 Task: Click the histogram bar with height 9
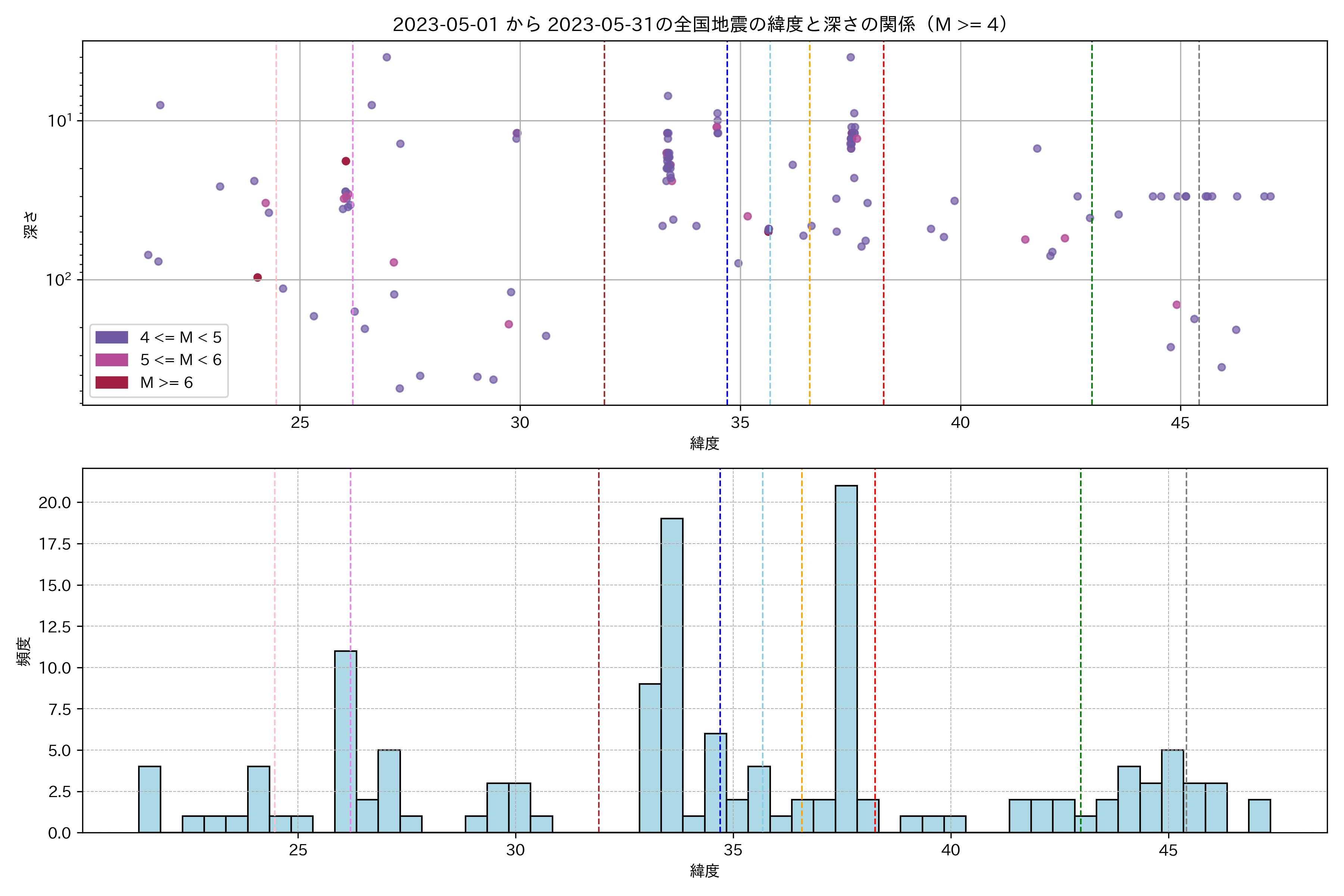[x=650, y=758]
